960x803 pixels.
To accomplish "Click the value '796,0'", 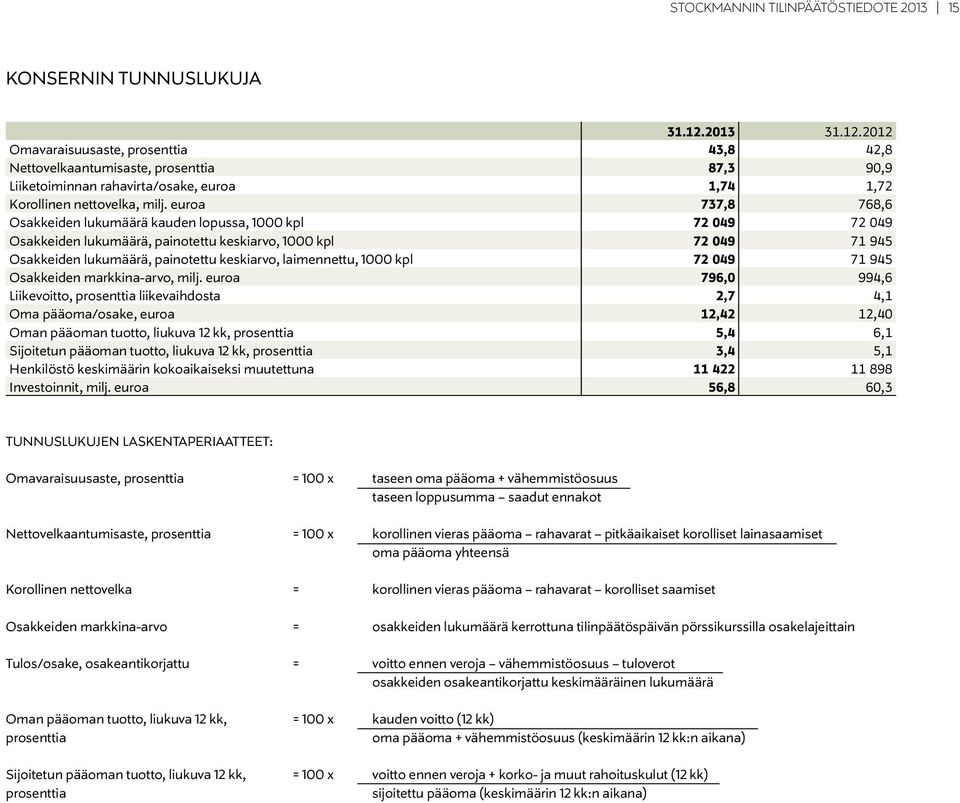I will (x=718, y=278).
